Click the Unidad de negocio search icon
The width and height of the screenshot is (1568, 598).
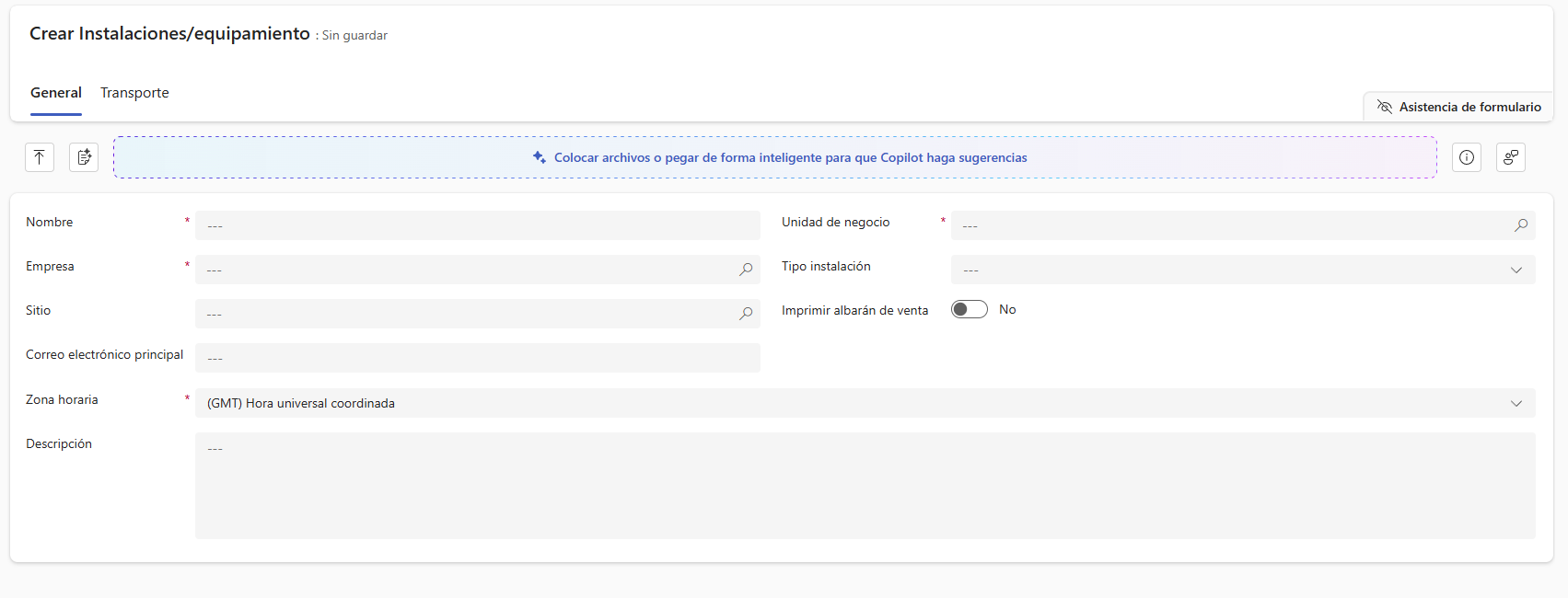(x=1521, y=225)
